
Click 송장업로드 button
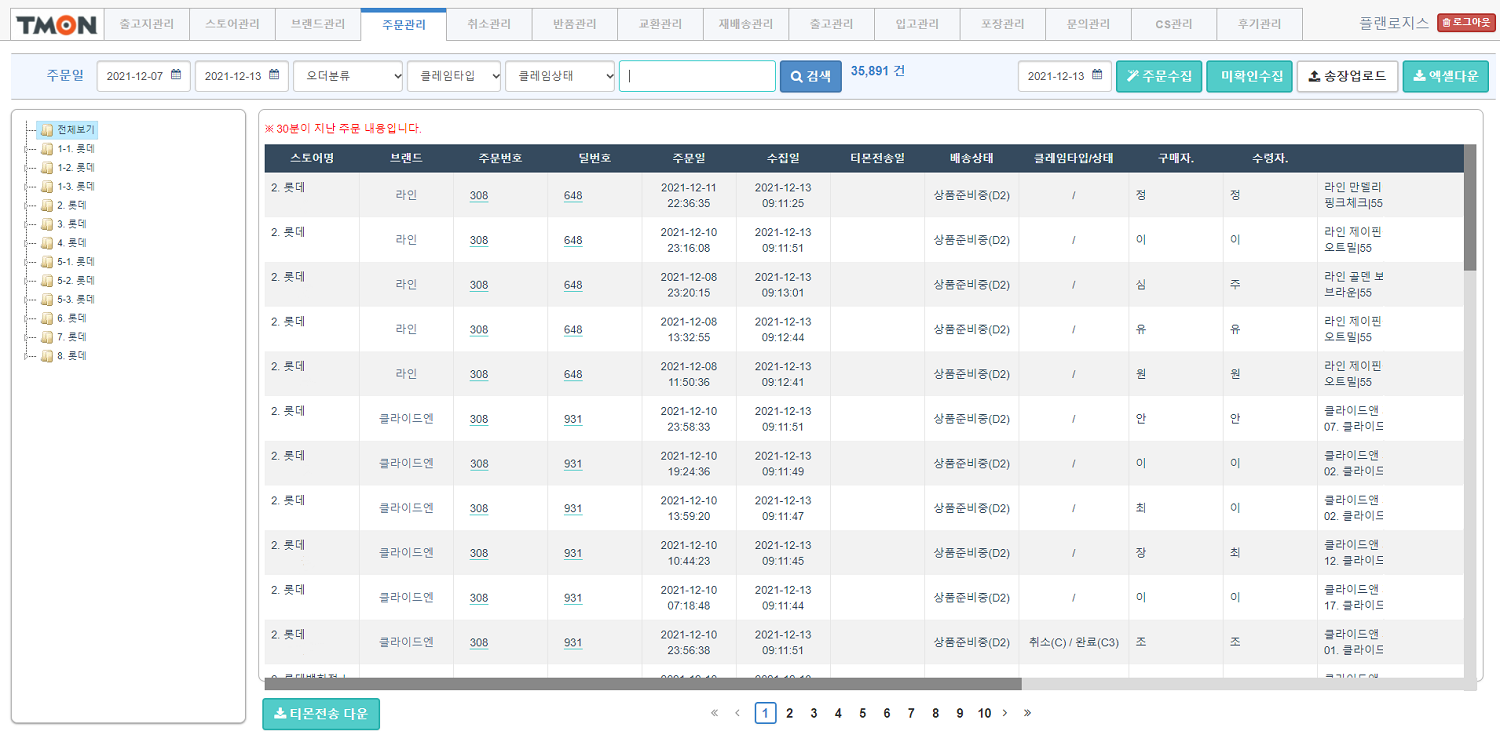tap(1347, 76)
